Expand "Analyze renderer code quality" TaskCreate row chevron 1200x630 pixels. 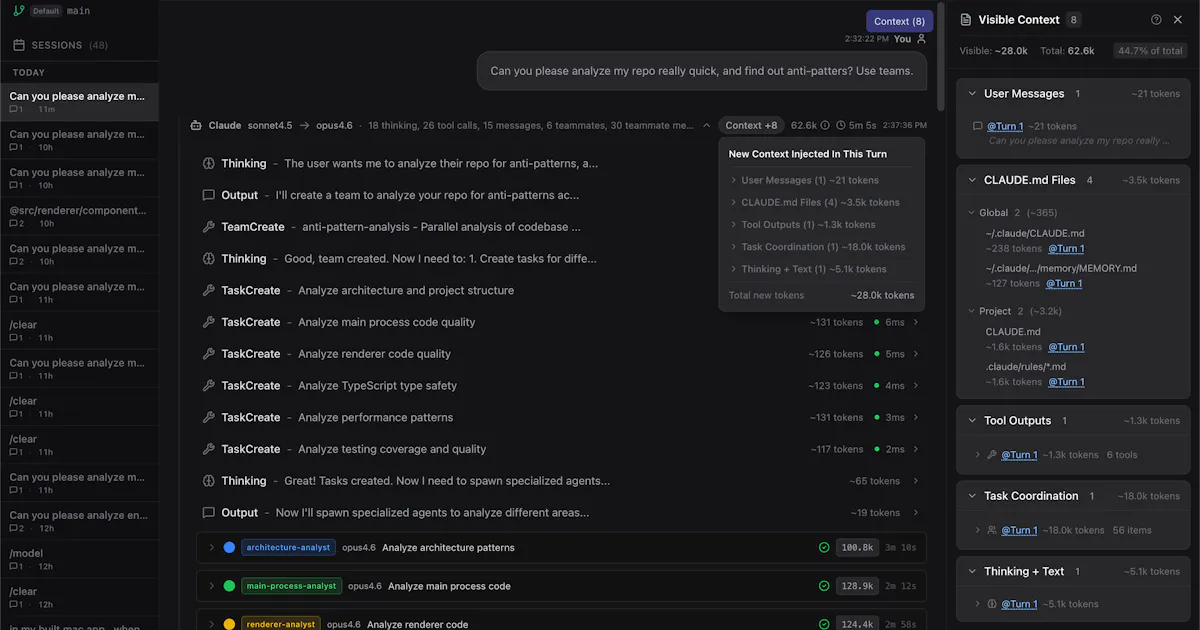pos(916,354)
